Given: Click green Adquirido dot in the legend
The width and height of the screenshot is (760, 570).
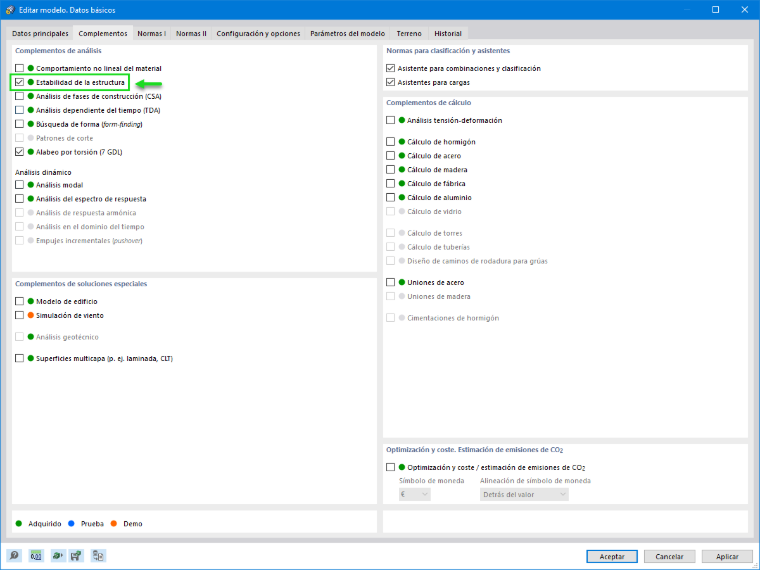Looking at the screenshot, I should tap(19, 523).
